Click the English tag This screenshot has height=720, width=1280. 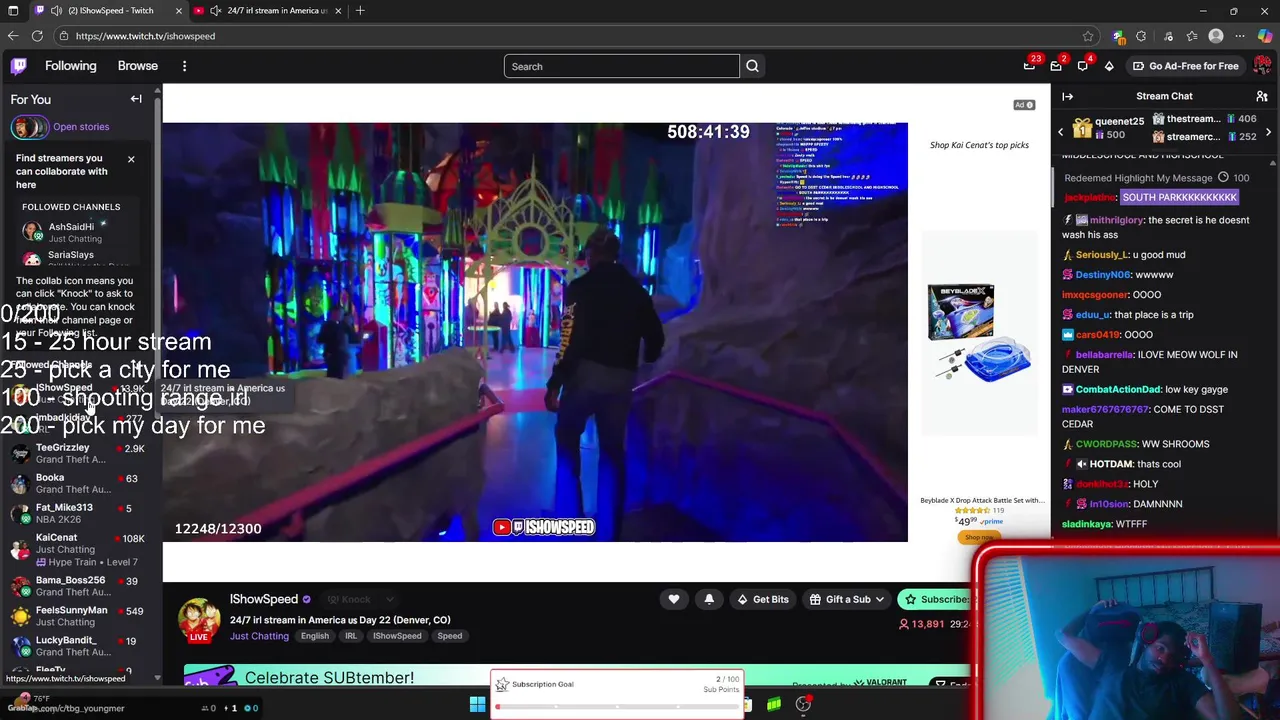coord(314,636)
